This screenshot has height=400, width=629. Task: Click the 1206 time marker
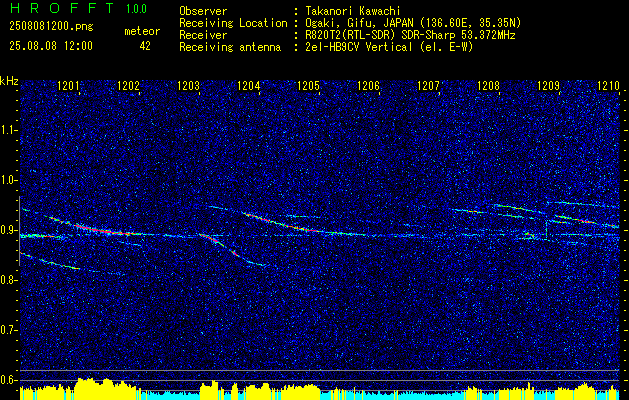pyautogui.click(x=369, y=85)
